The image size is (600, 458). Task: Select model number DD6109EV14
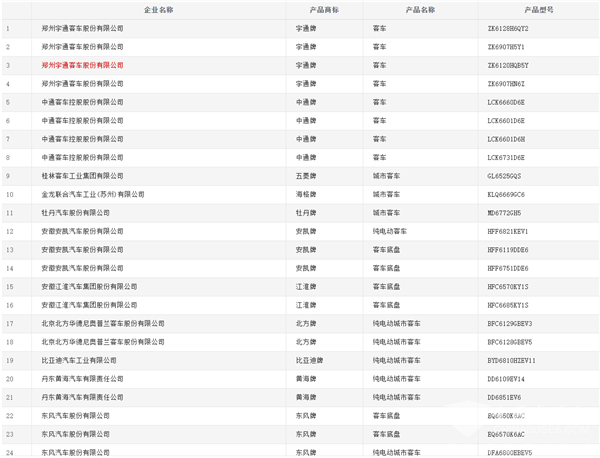click(x=506, y=379)
